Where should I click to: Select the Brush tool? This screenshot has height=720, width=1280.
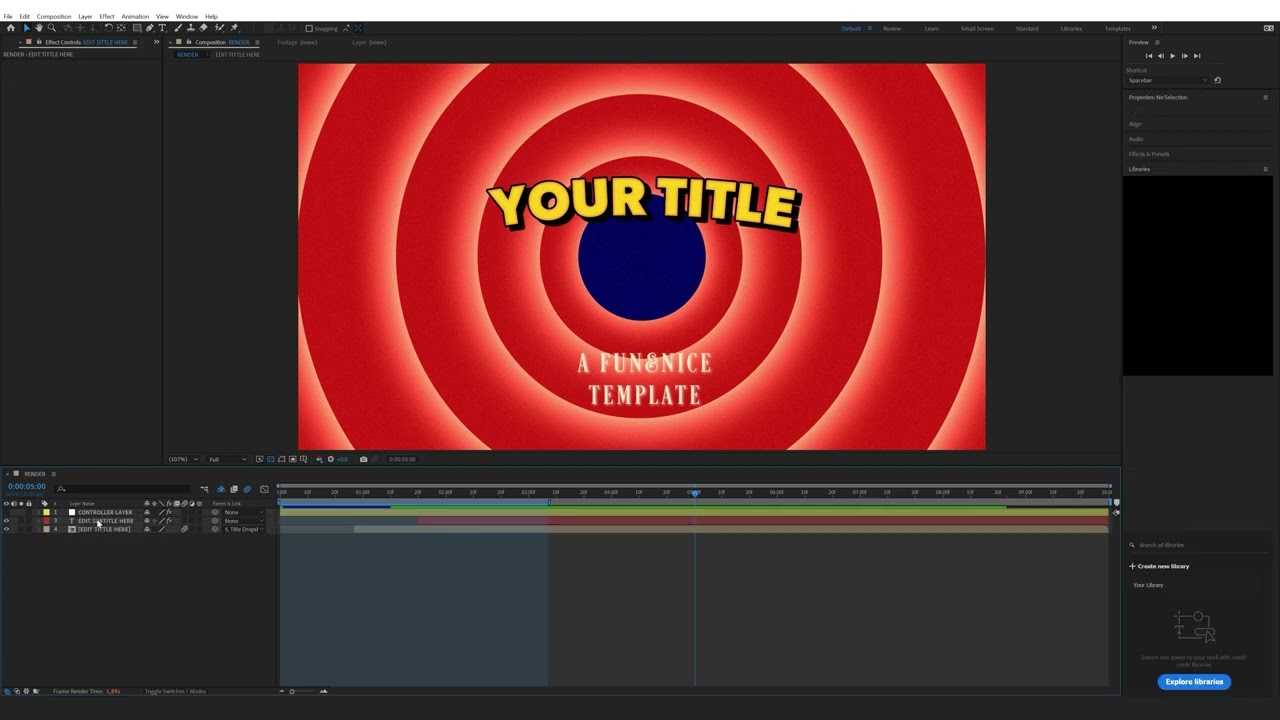[178, 28]
